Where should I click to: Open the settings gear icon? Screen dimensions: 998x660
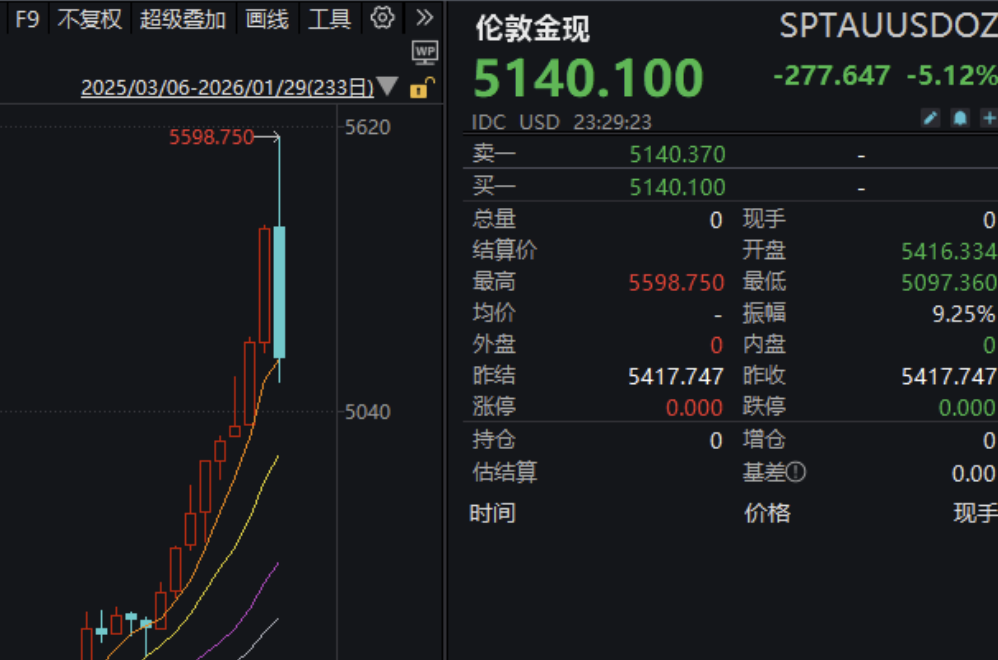click(x=382, y=18)
